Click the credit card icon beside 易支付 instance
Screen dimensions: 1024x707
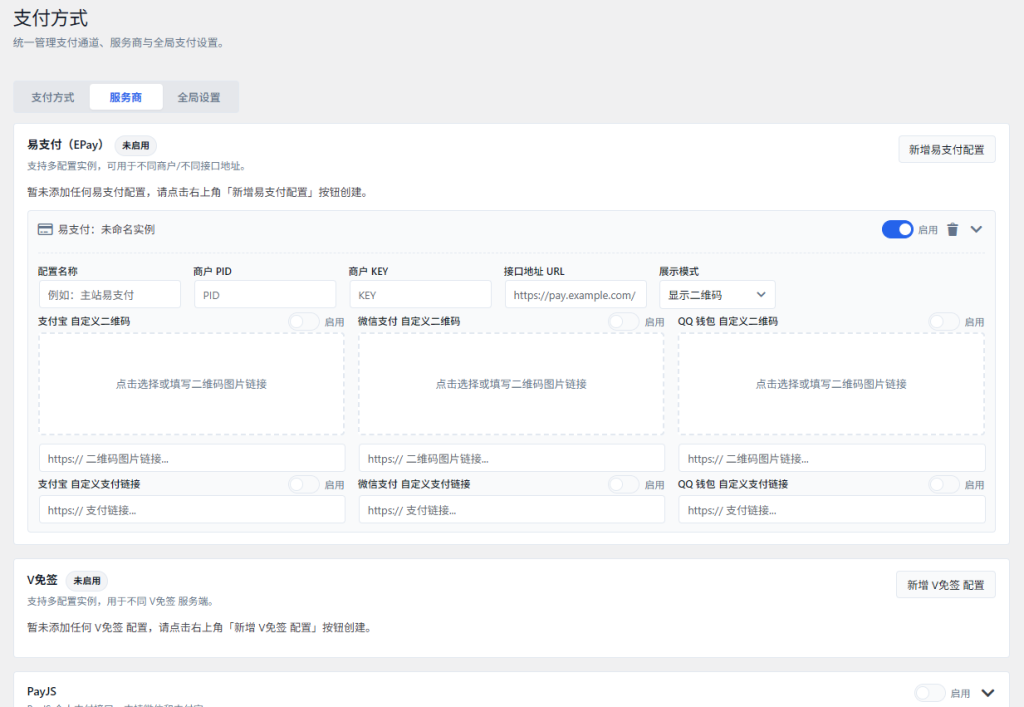pos(45,230)
